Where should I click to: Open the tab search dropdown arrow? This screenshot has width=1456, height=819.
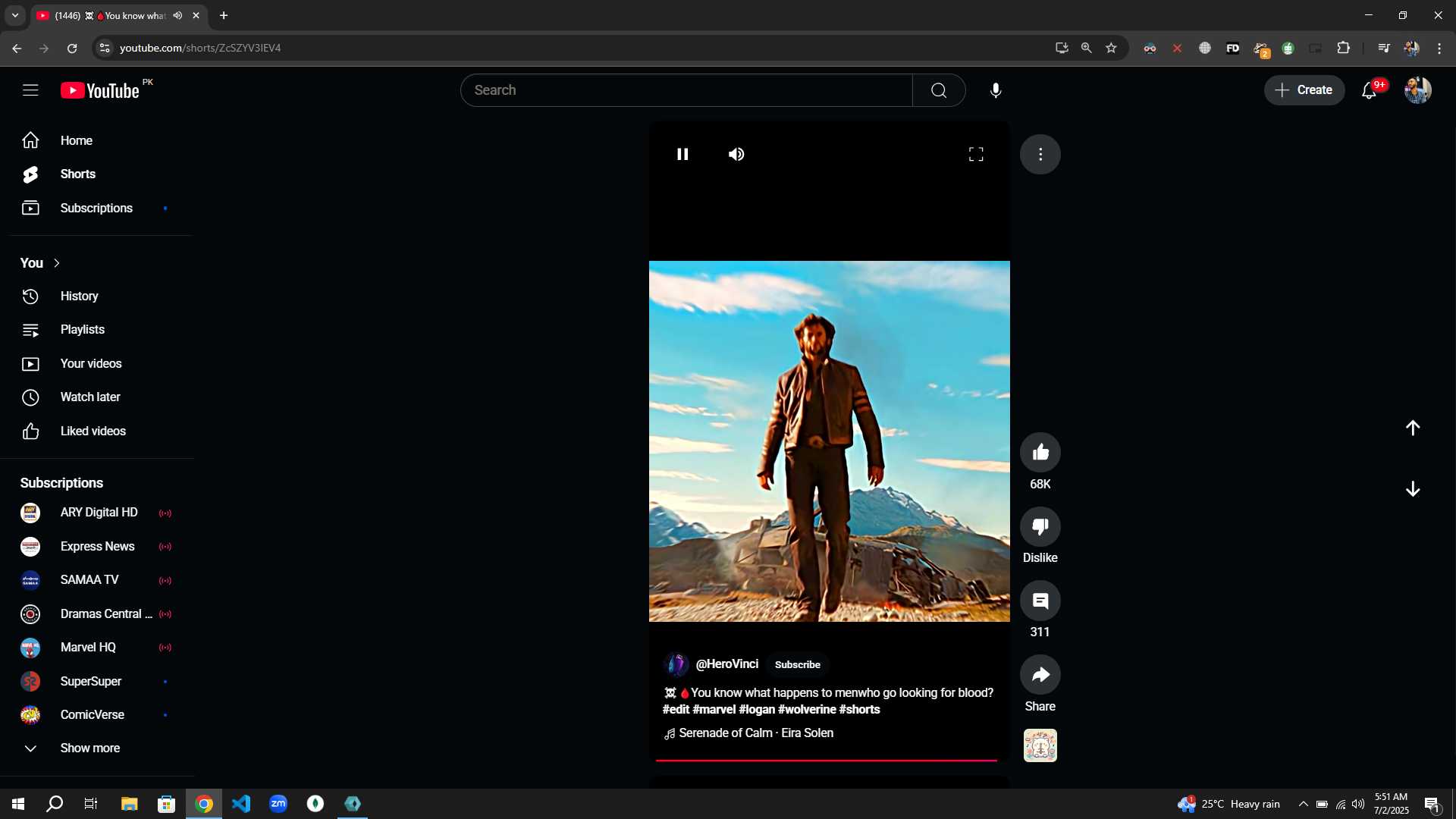coord(14,15)
